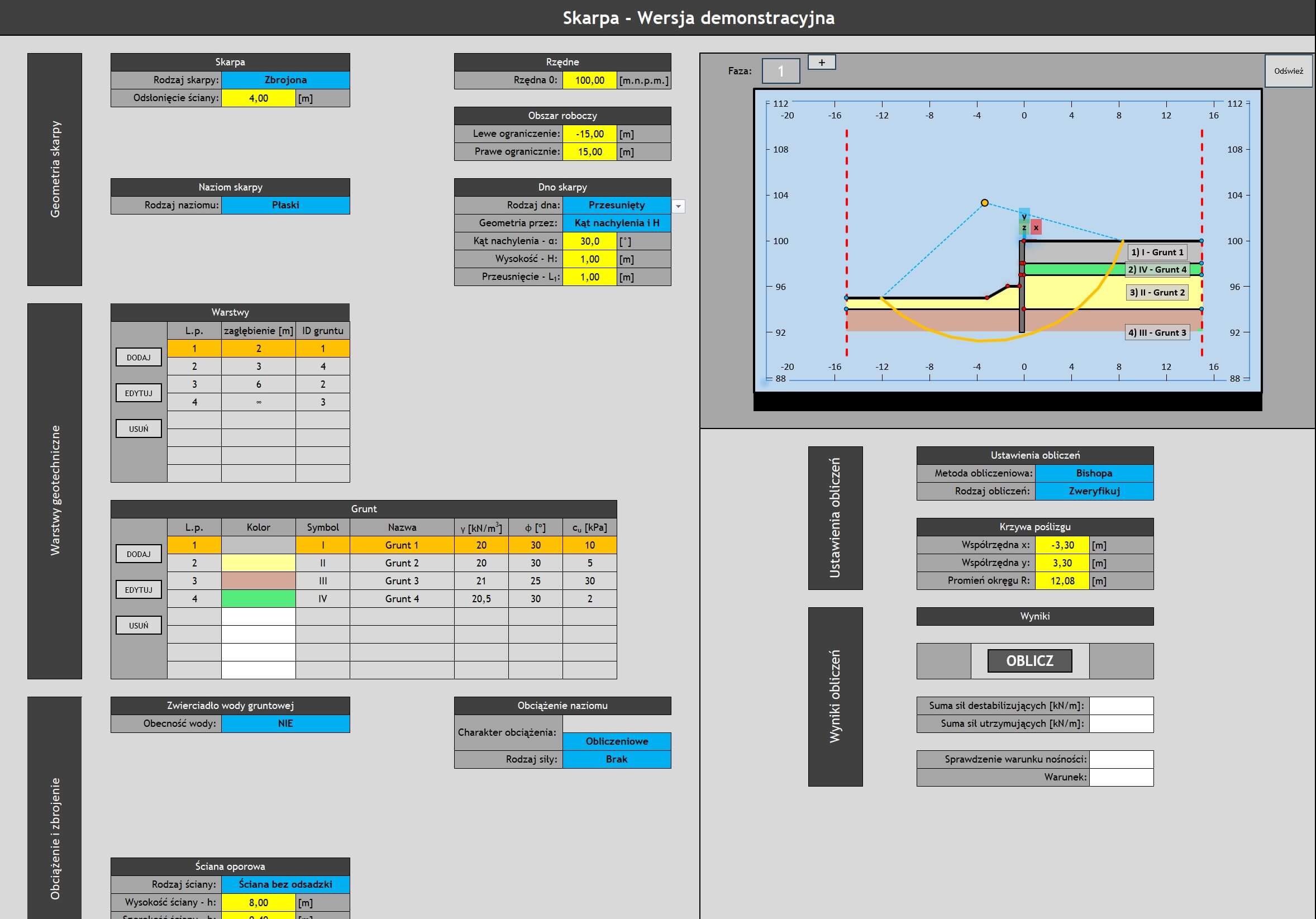The image size is (1316, 919).
Task: Select row 2 in the Warstwy table
Action: click(258, 366)
